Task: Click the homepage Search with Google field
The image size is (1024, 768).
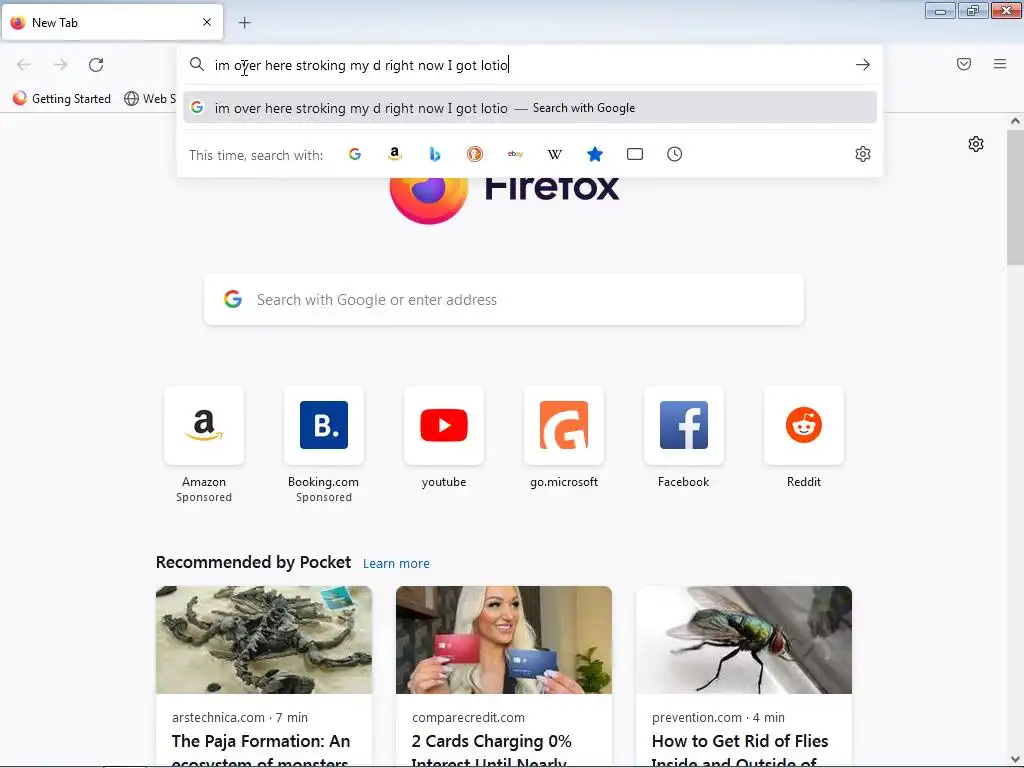Action: pyautogui.click(x=504, y=300)
